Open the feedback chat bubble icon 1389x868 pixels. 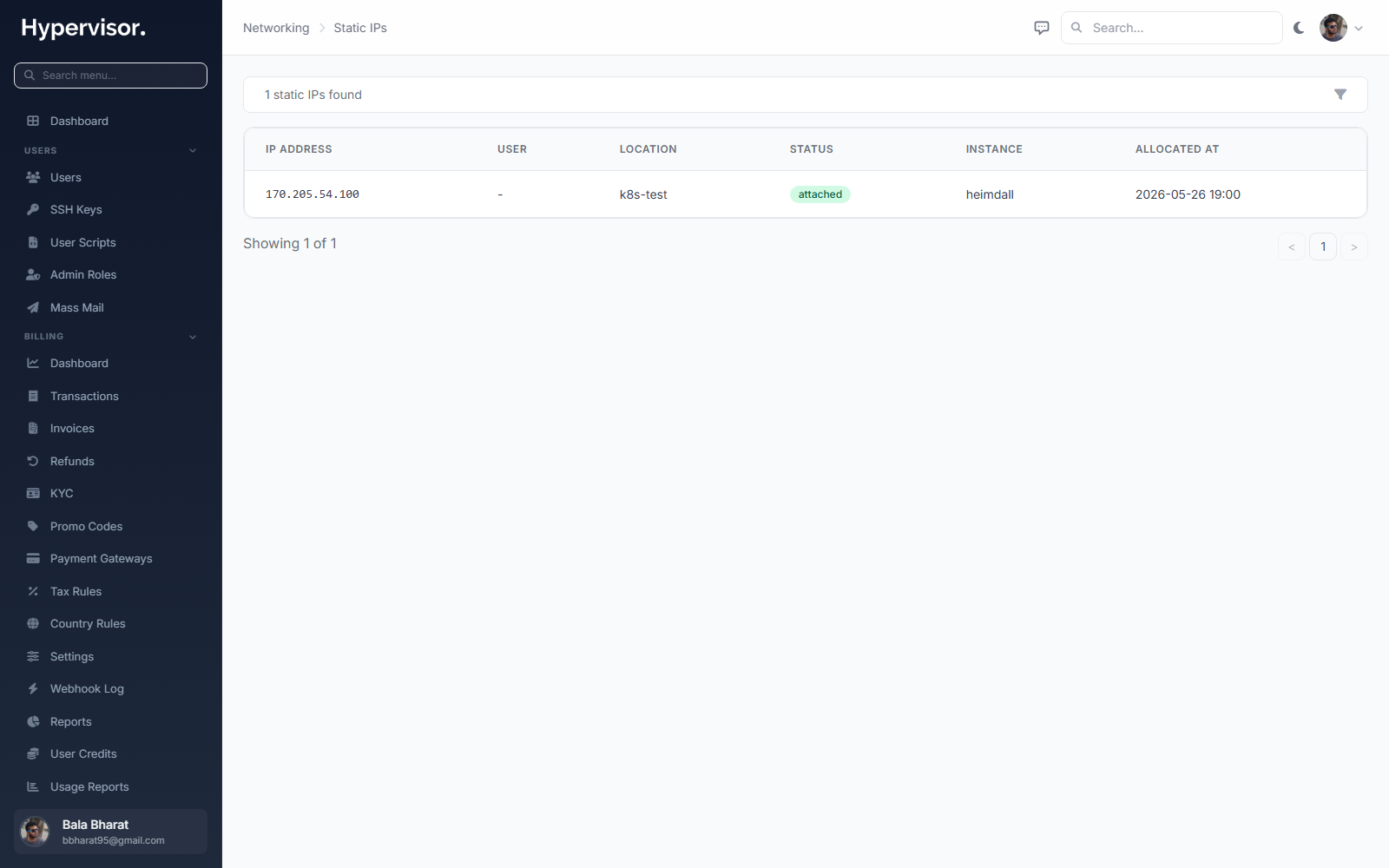point(1042,28)
